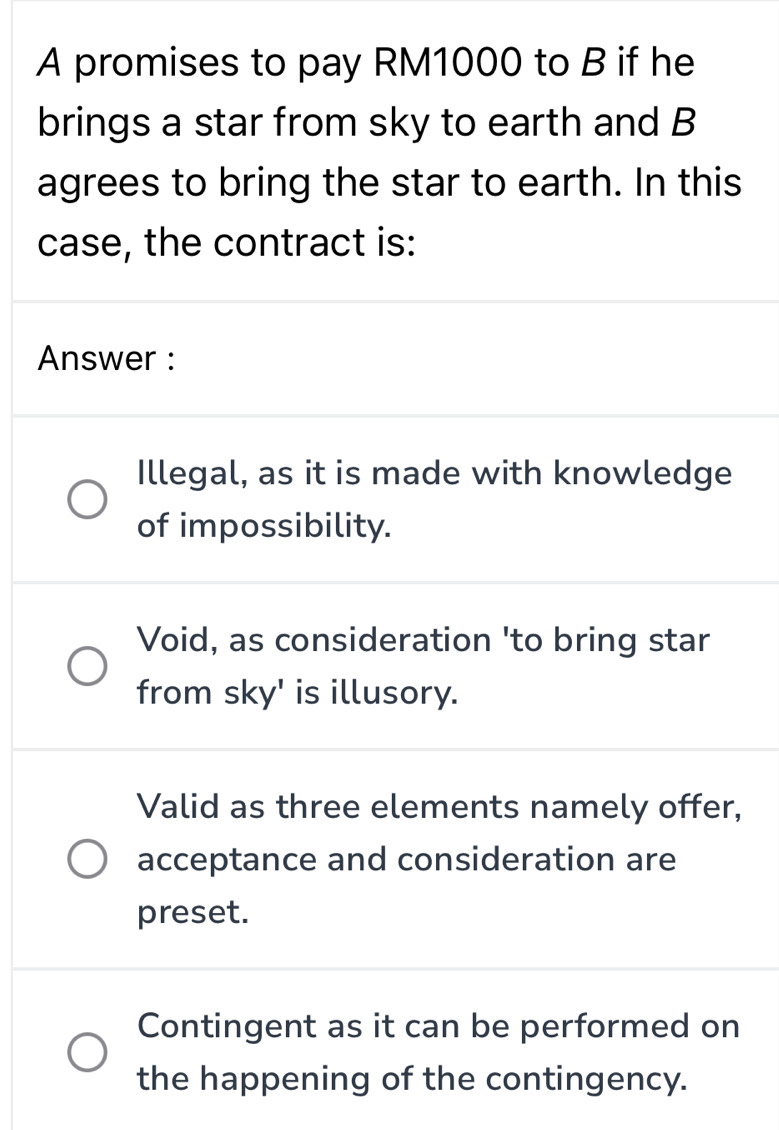Click the row containing the 'Void' answer

[400, 666]
